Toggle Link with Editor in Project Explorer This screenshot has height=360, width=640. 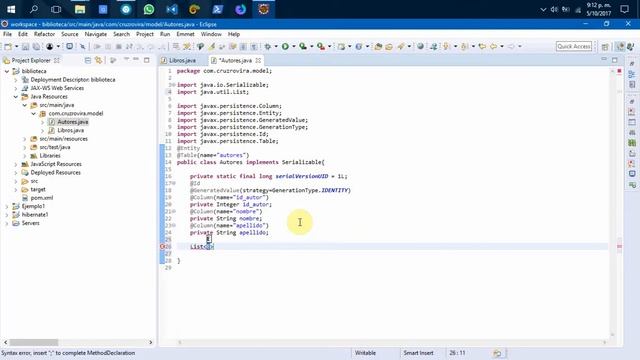[x=98, y=60]
